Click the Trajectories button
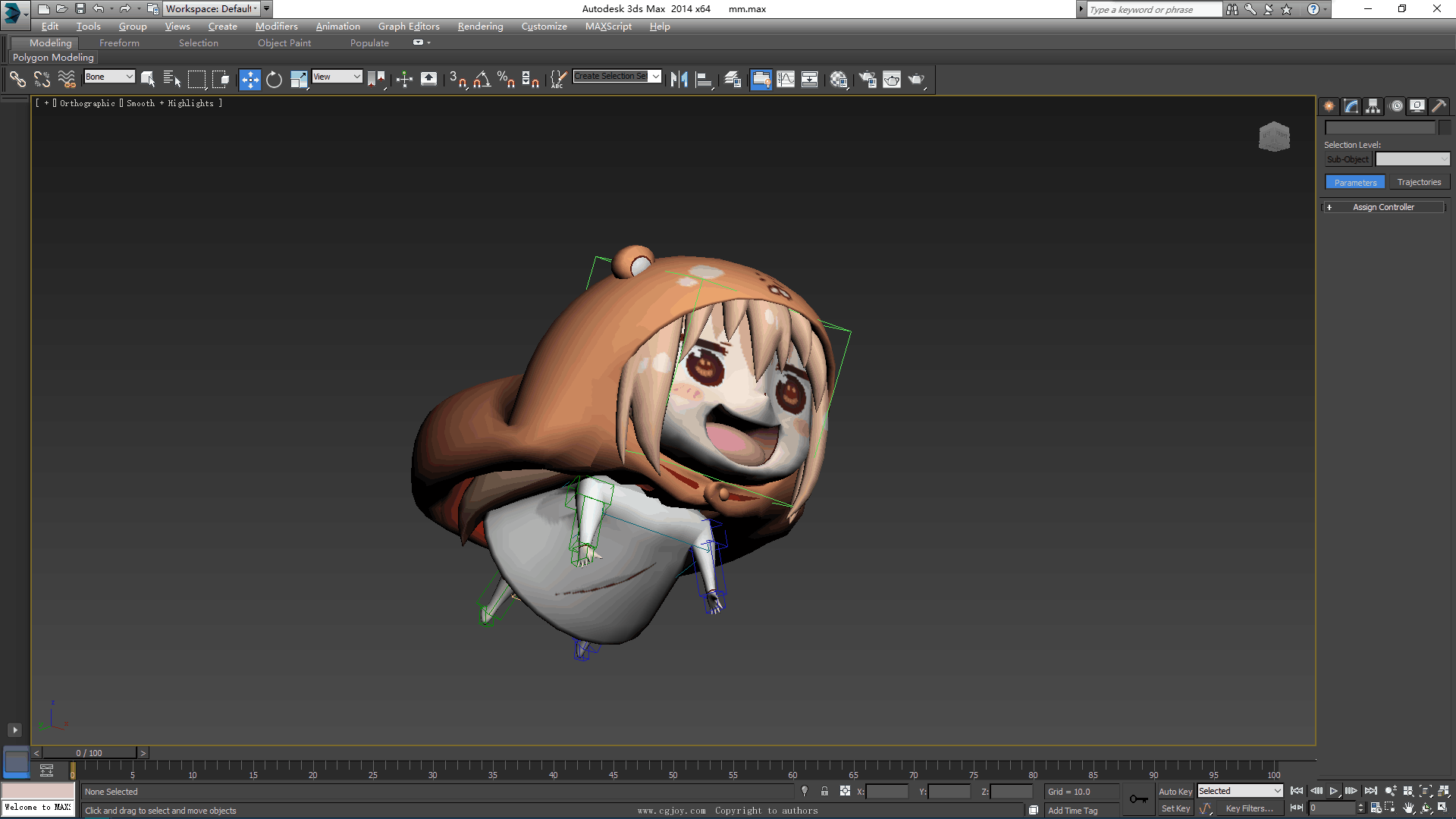Viewport: 1456px width, 819px height. point(1419,182)
